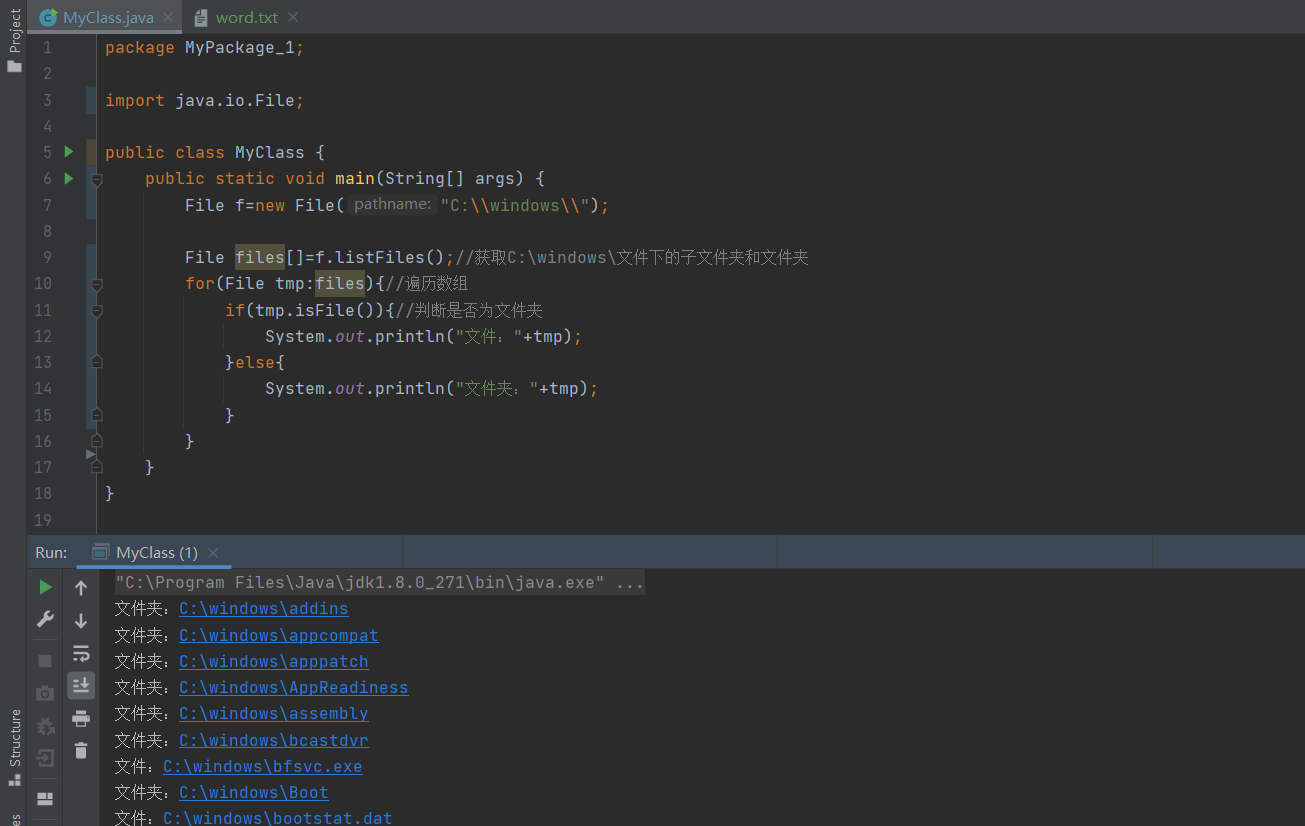Click the down arrow in console toolbar
The width and height of the screenshot is (1305, 826).
pos(81,620)
